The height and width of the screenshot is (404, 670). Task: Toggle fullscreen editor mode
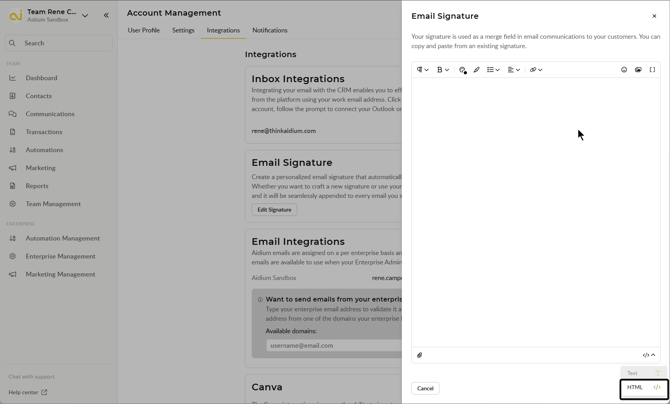652,70
